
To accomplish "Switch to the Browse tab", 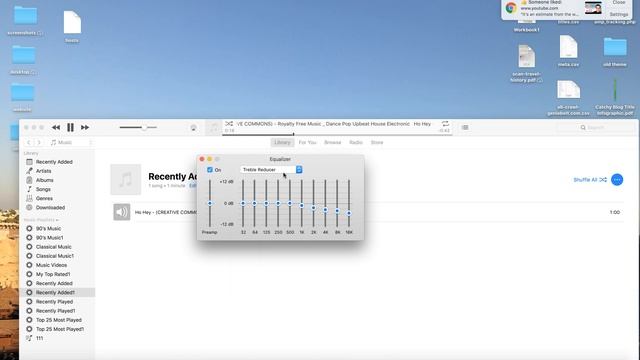I will tap(333, 142).
